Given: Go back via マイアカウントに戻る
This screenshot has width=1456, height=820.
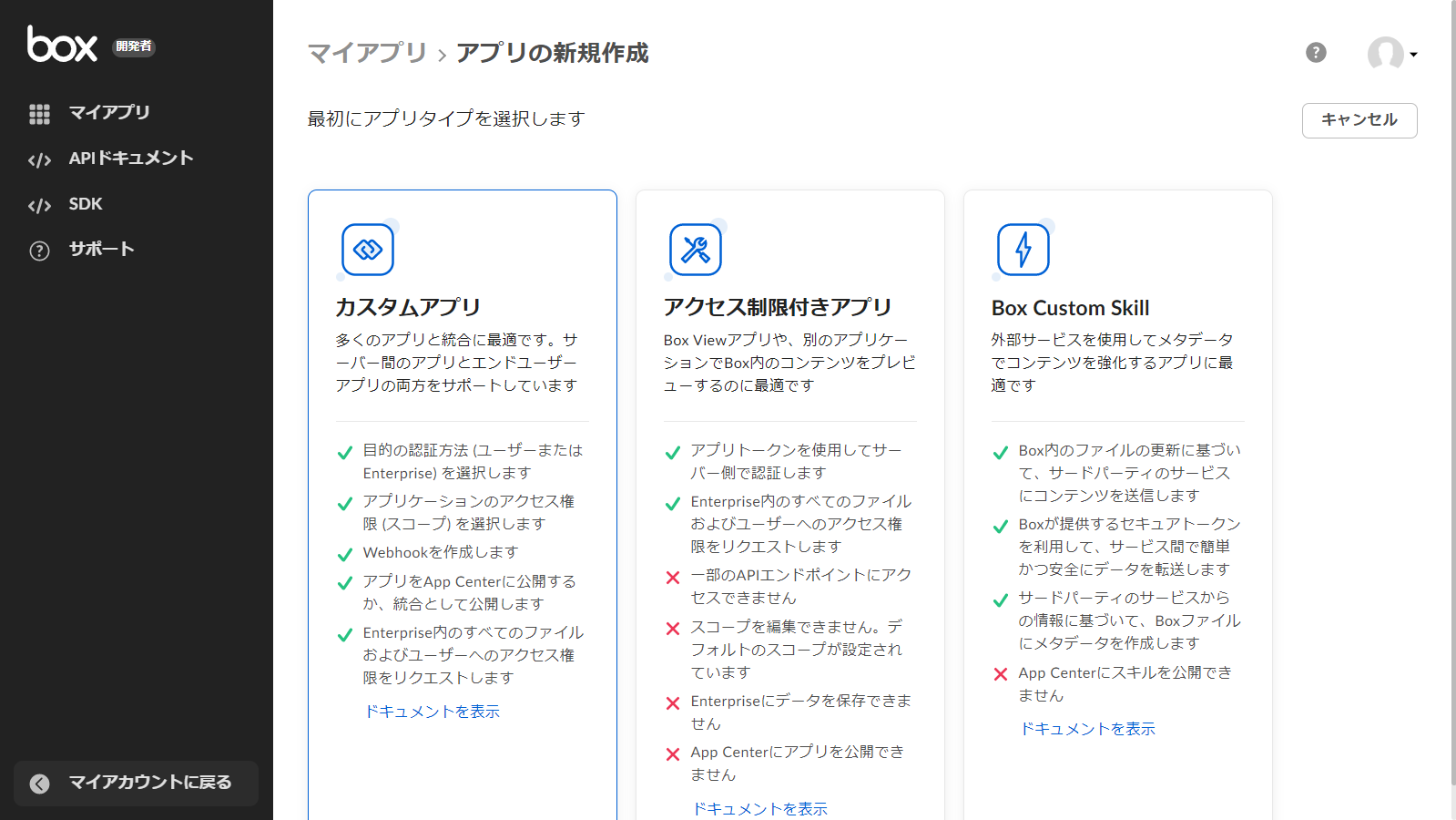Looking at the screenshot, I should [x=137, y=784].
